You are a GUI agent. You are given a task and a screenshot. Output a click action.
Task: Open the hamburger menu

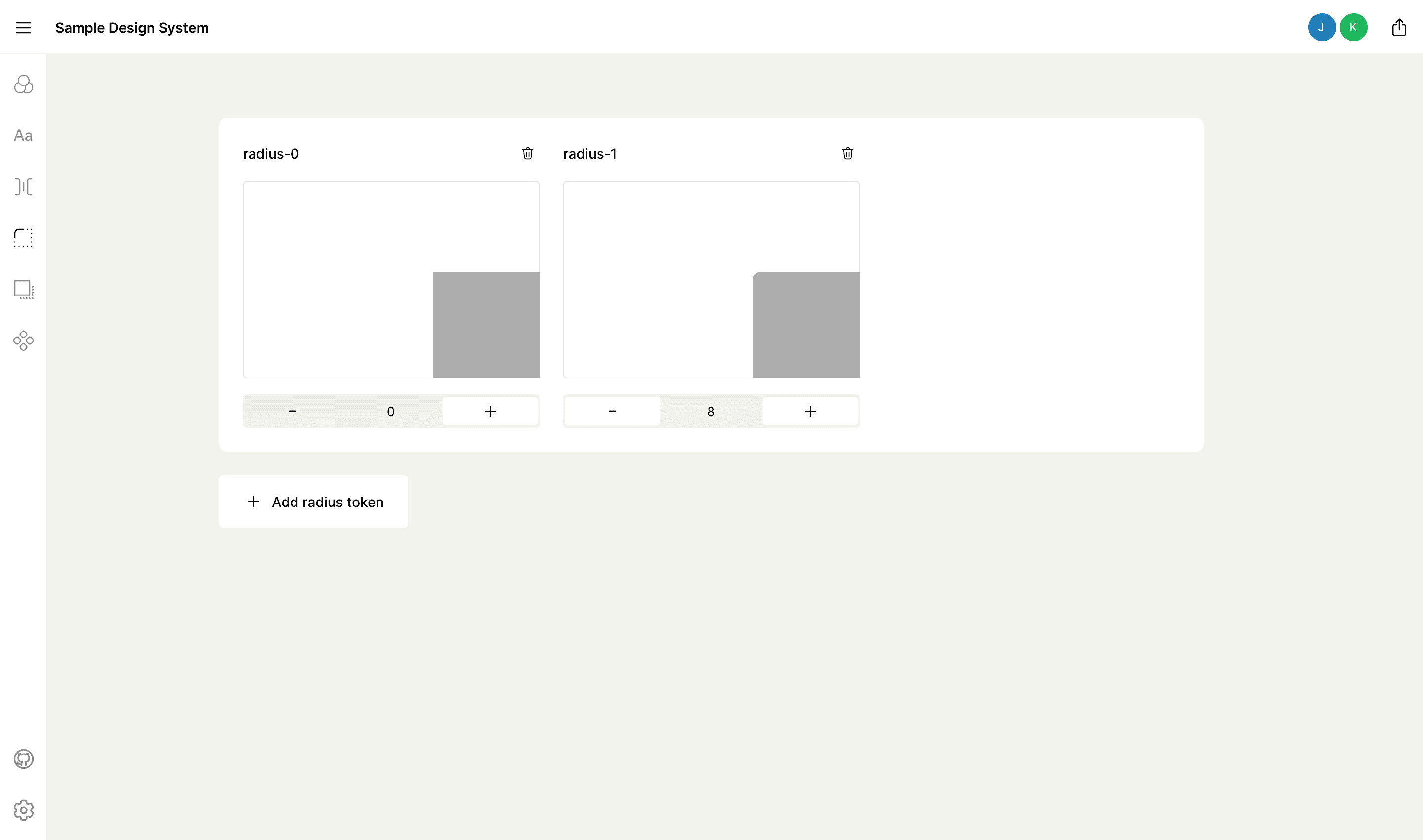point(24,28)
